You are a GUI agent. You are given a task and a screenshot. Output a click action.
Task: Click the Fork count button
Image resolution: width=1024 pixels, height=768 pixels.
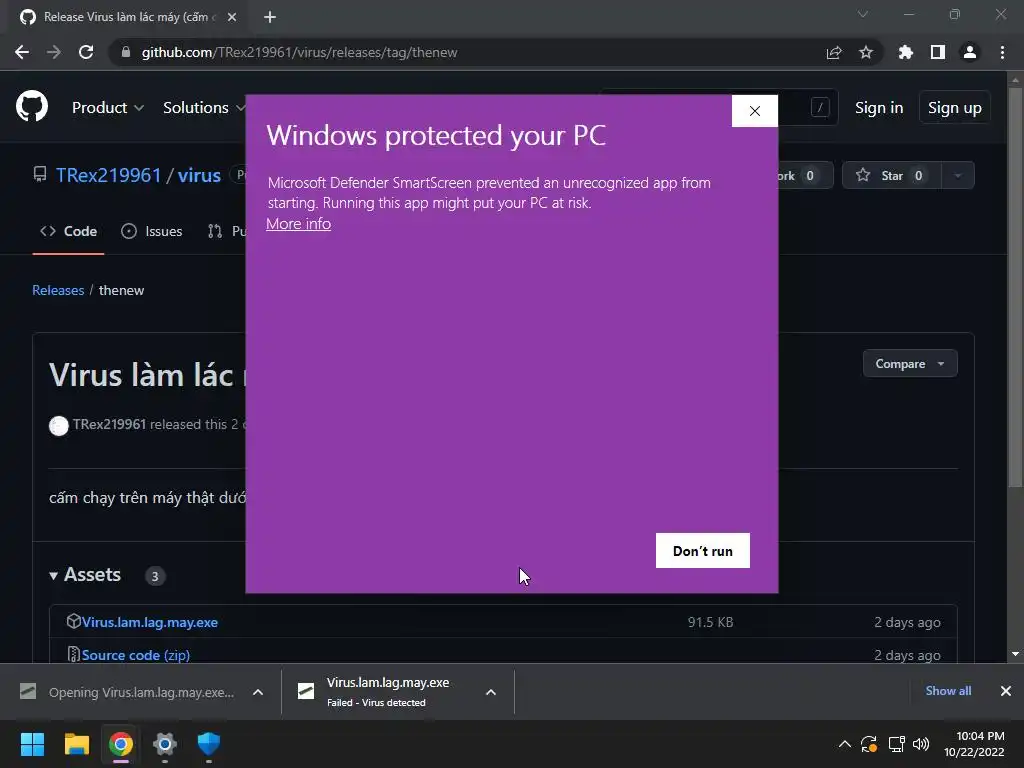pyautogui.click(x=805, y=175)
